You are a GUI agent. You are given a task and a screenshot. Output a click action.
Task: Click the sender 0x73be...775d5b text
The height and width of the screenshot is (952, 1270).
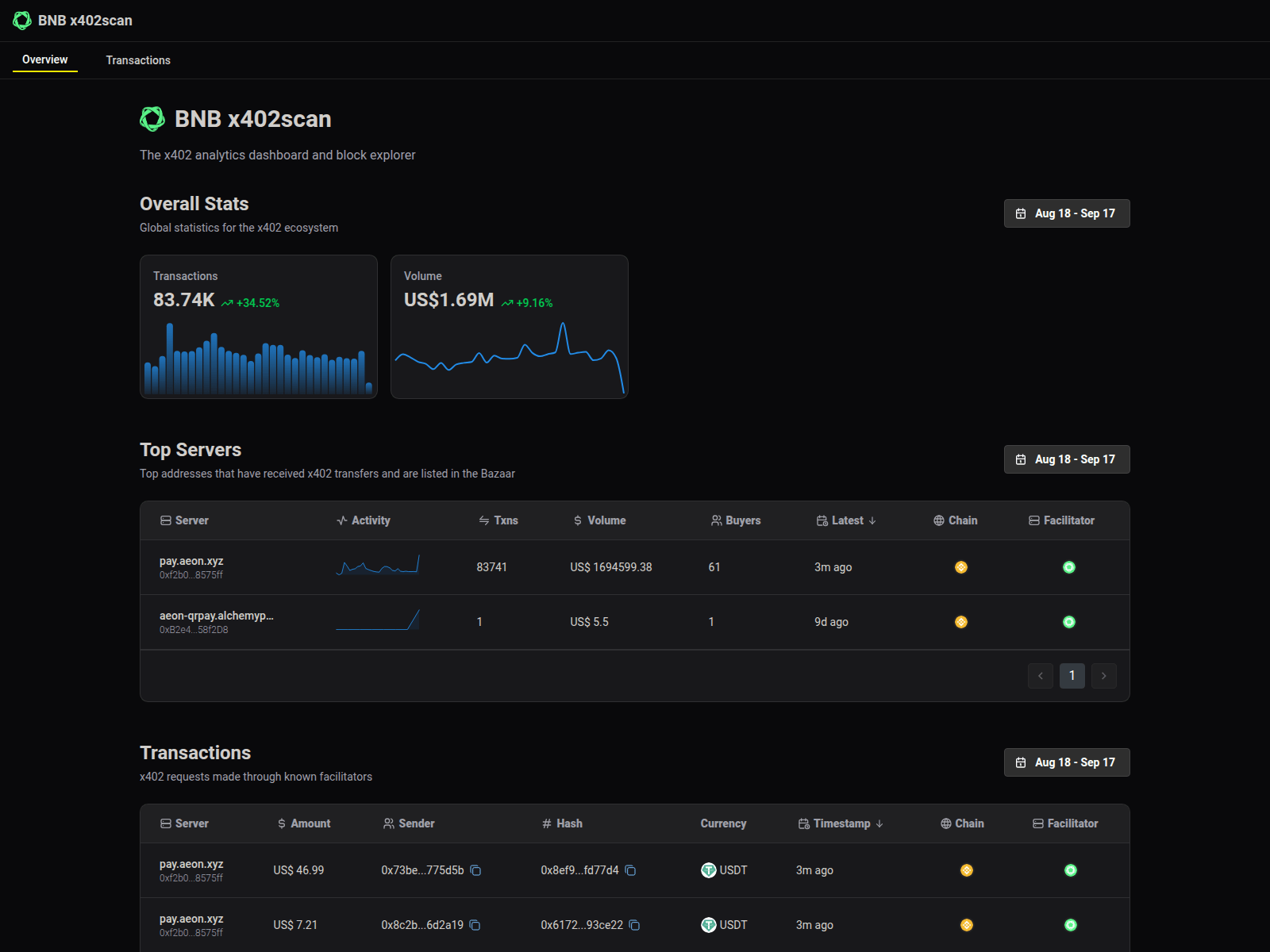click(x=422, y=870)
